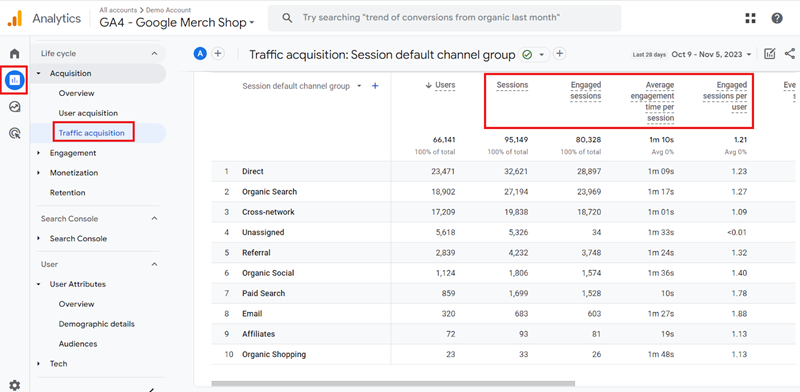
Task: Sort by Engaged sessions column header
Action: [586, 90]
